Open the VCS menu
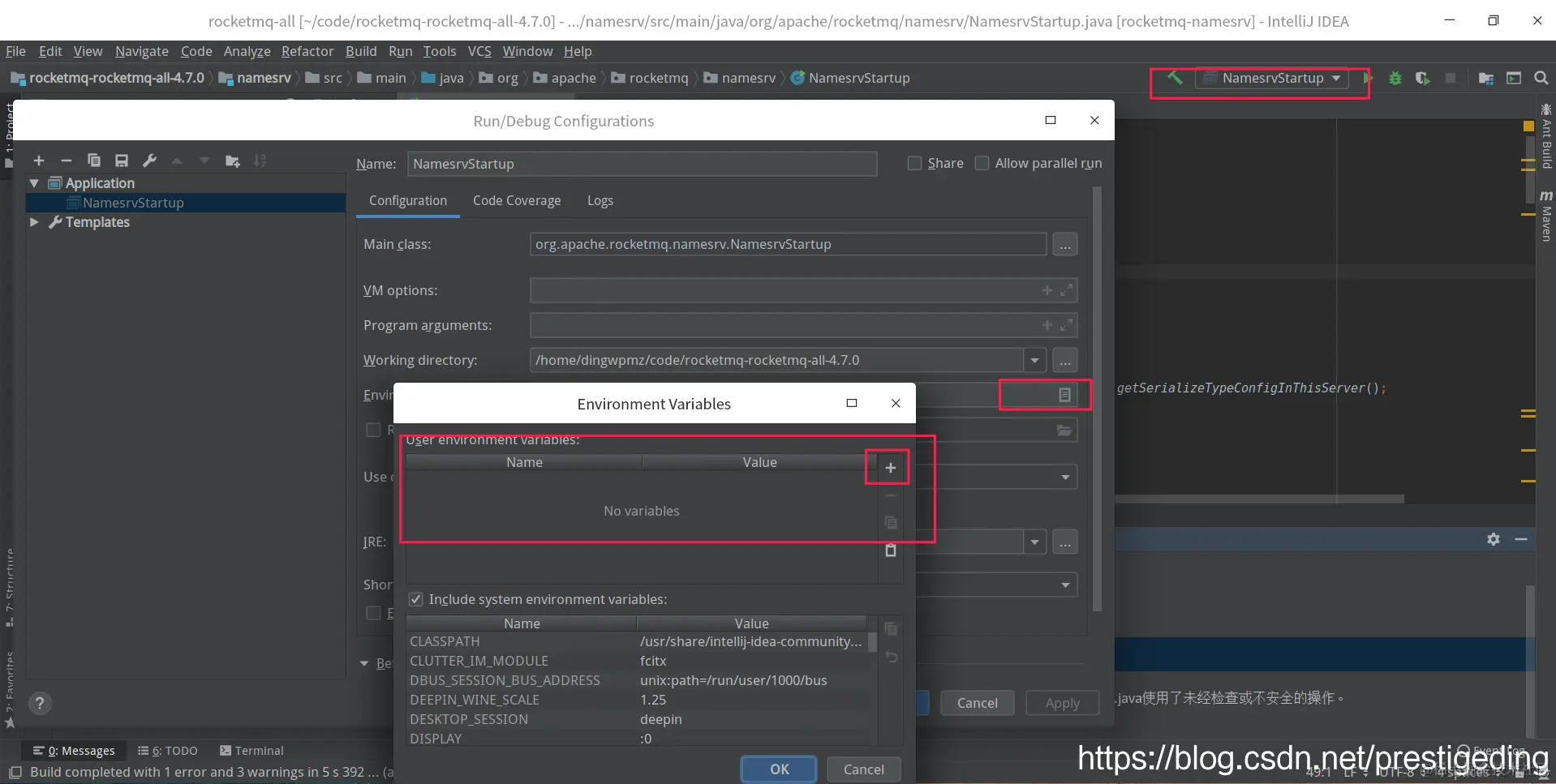Image resolution: width=1556 pixels, height=784 pixels. [479, 51]
